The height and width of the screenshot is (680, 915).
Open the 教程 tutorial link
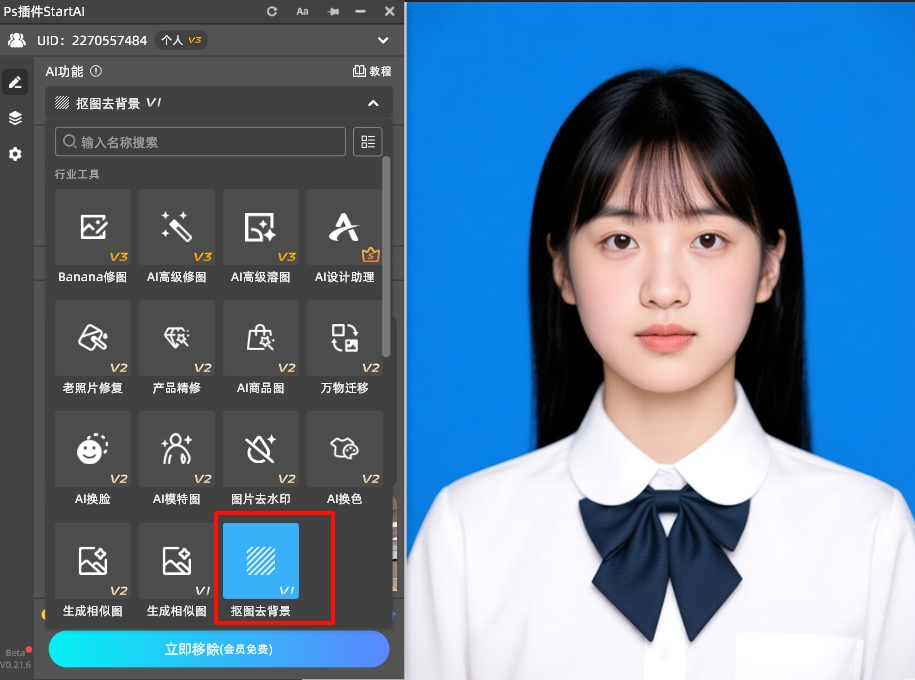click(x=372, y=72)
